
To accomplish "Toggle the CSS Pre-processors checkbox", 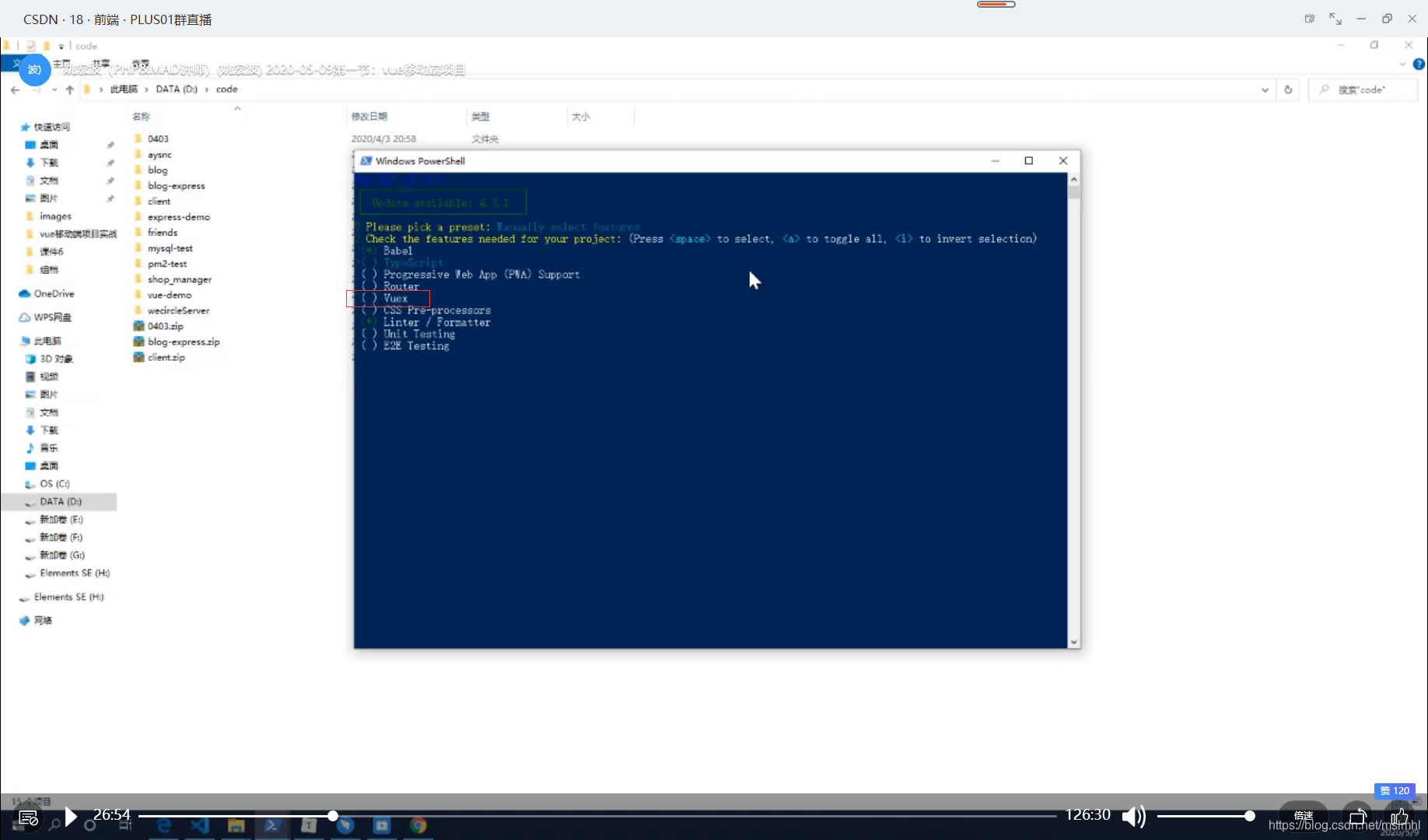I will click(x=369, y=310).
